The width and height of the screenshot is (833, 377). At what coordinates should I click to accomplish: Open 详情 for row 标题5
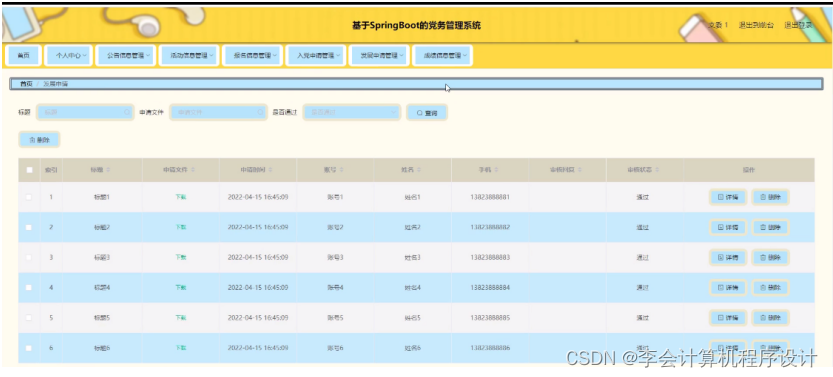click(728, 318)
